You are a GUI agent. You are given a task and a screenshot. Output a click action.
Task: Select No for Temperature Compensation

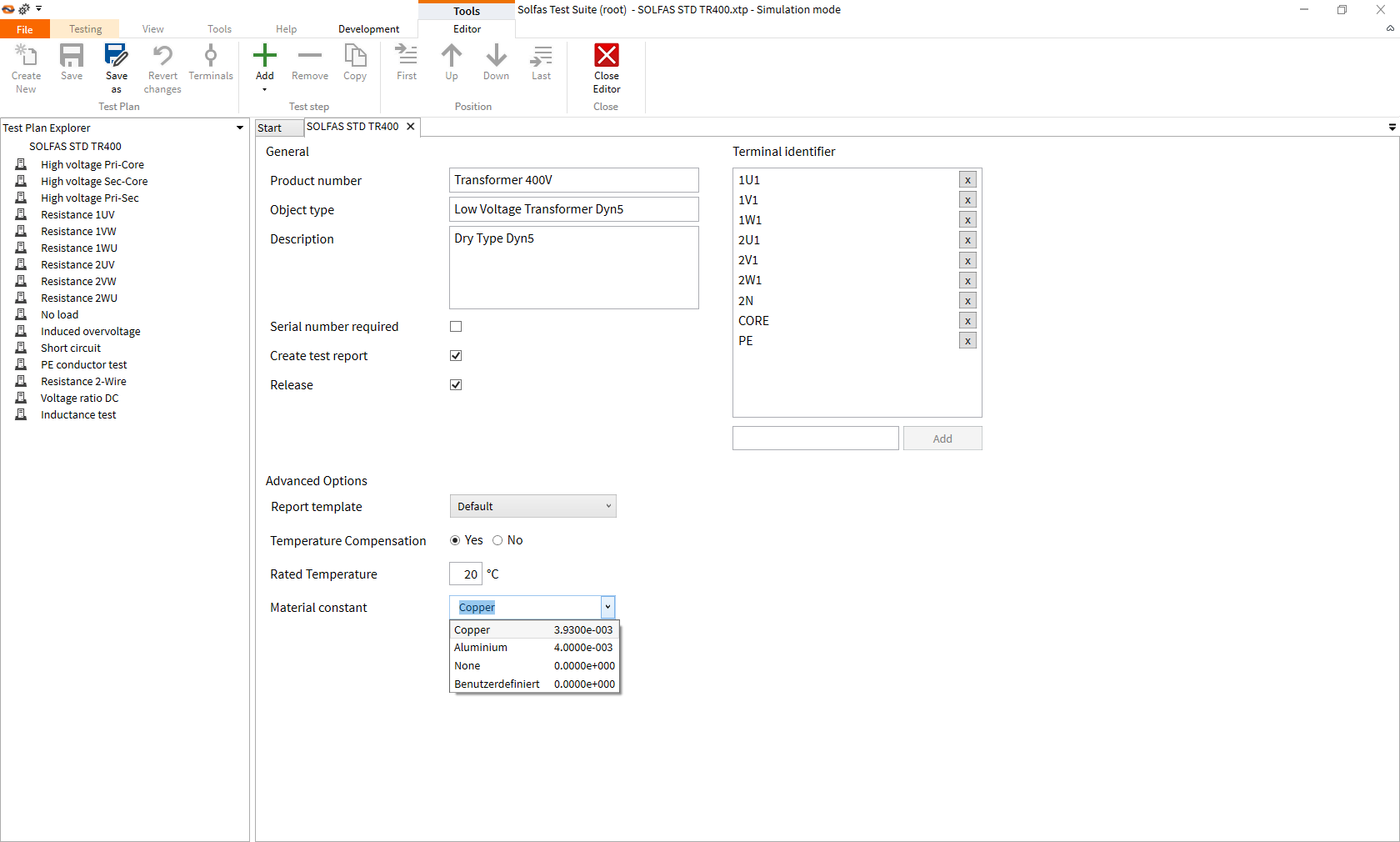(x=497, y=540)
